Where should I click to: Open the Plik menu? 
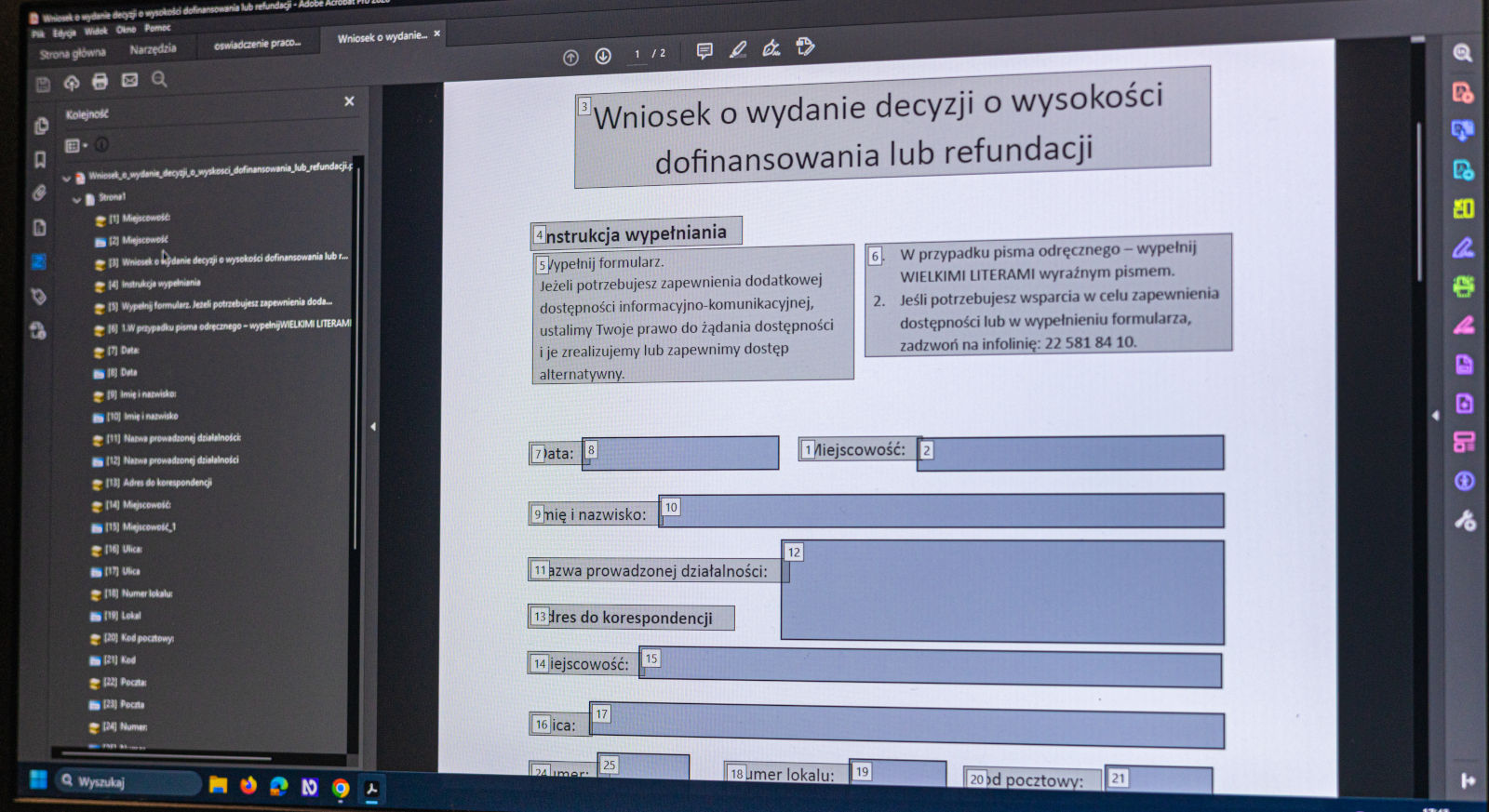pyautogui.click(x=37, y=34)
